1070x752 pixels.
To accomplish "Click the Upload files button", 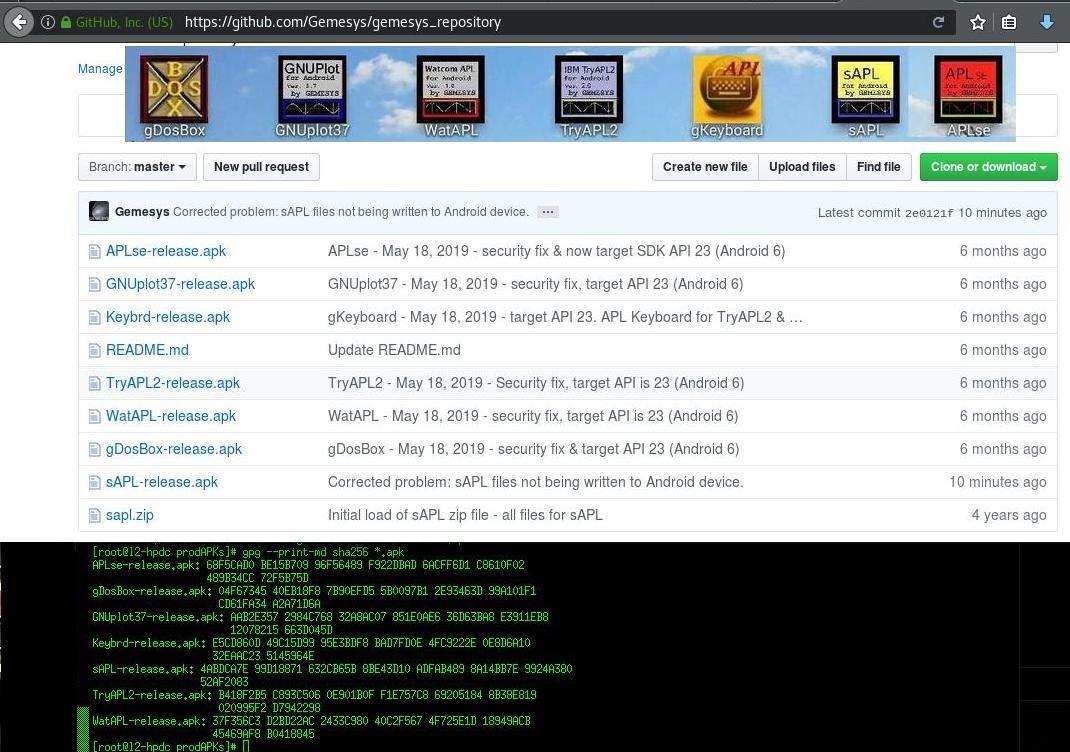I will point(802,167).
